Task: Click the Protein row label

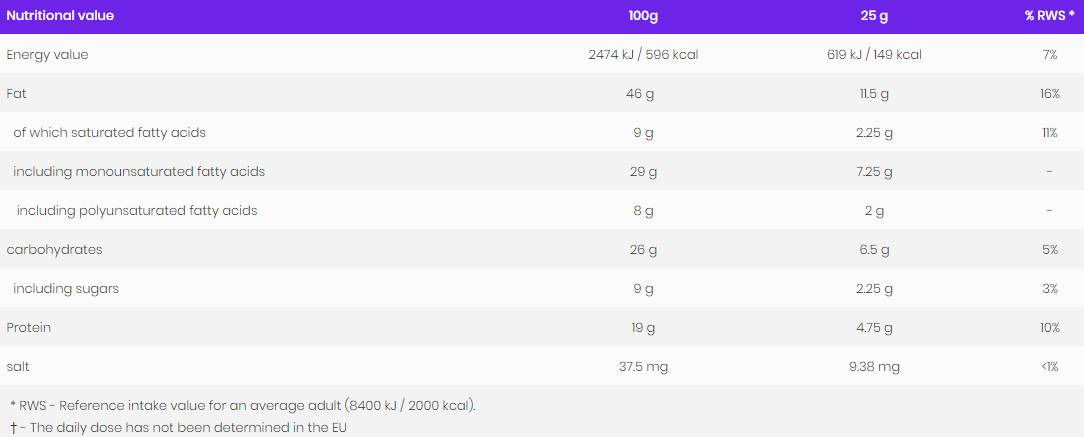Action: 28,328
